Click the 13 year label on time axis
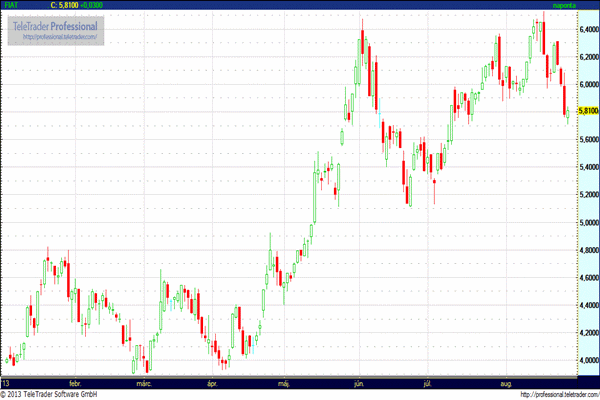The width and height of the screenshot is (600, 400). (x=7, y=382)
